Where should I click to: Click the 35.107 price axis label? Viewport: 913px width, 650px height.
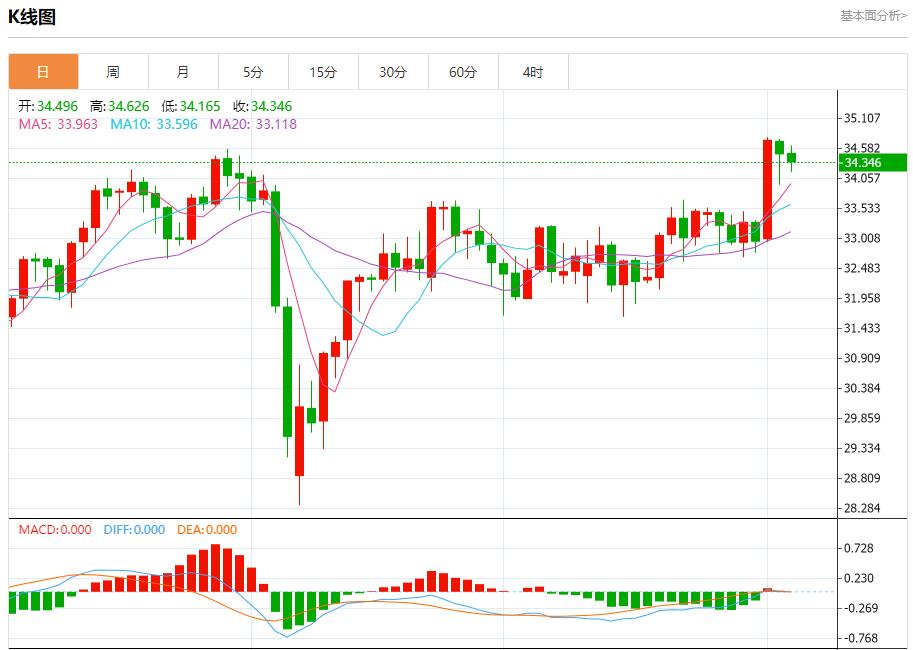tap(861, 118)
